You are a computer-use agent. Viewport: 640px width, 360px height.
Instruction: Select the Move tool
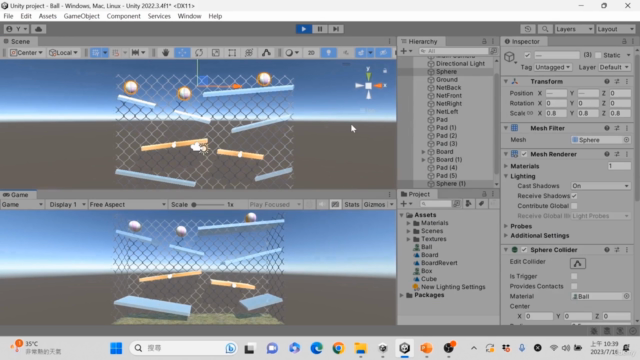pyautogui.click(x=182, y=53)
